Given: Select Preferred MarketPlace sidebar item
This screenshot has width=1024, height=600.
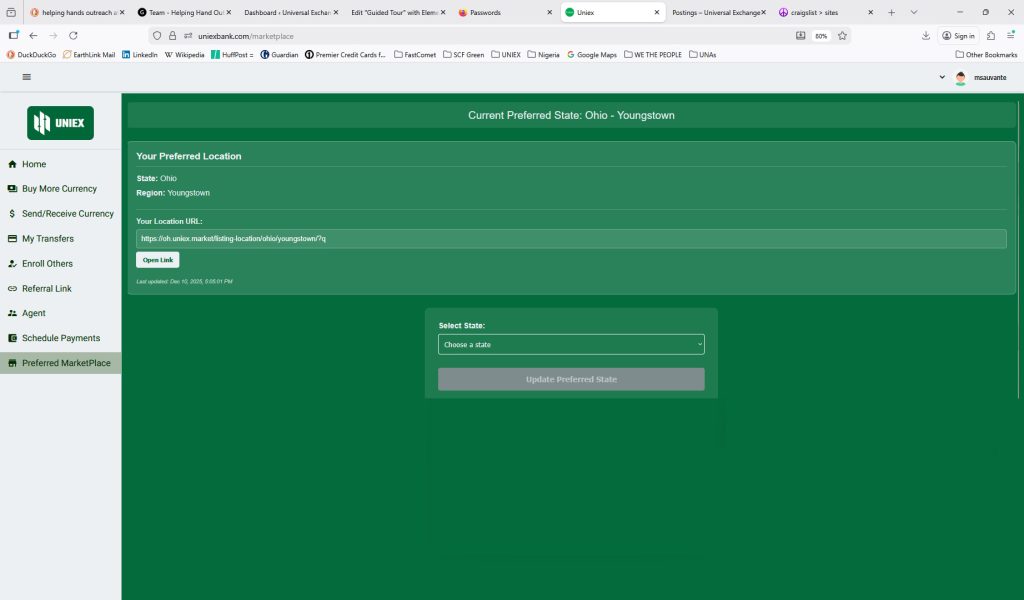Looking at the screenshot, I should tap(66, 363).
